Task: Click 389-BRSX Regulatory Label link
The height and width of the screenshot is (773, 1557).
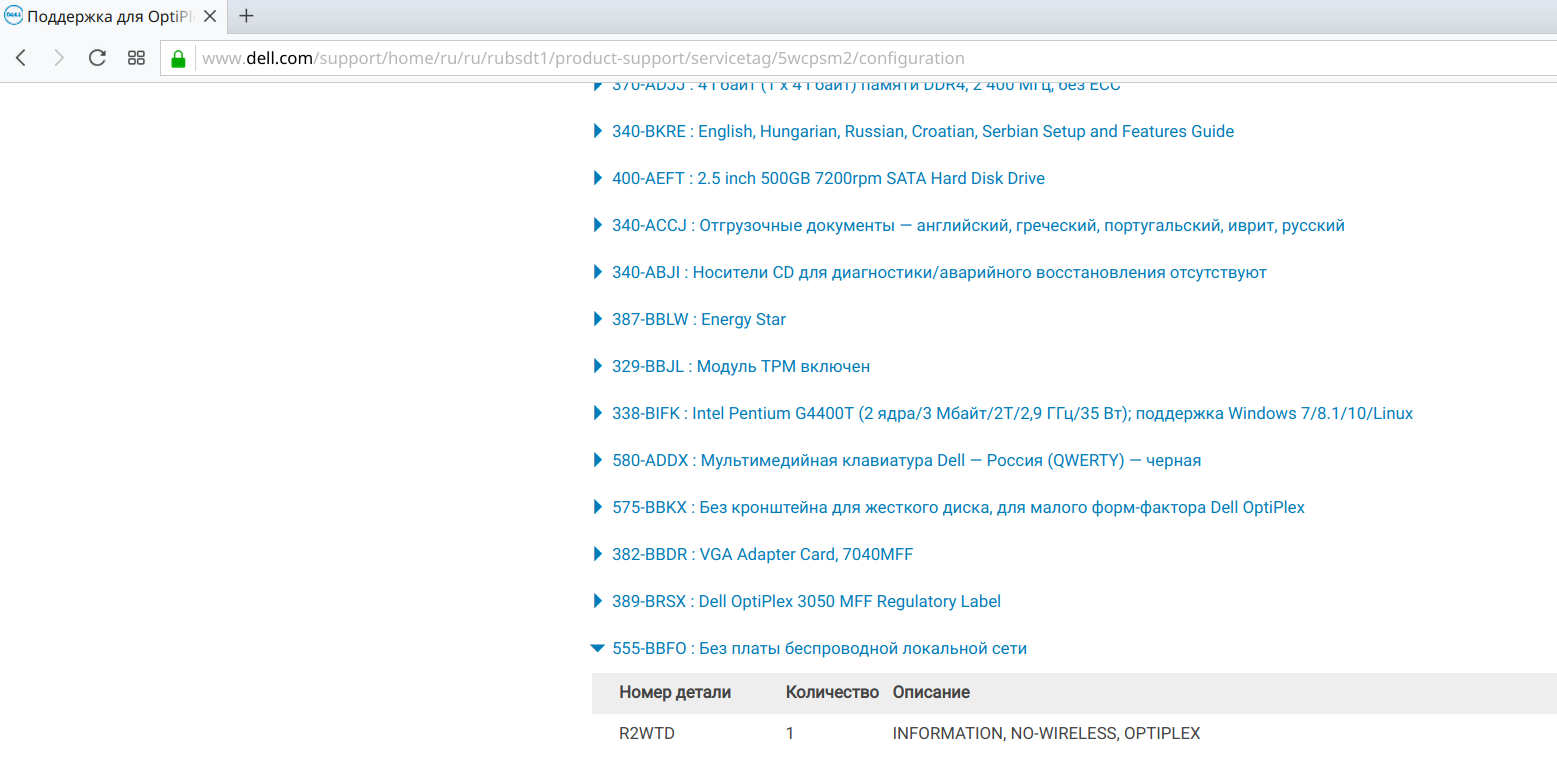Action: (x=806, y=601)
